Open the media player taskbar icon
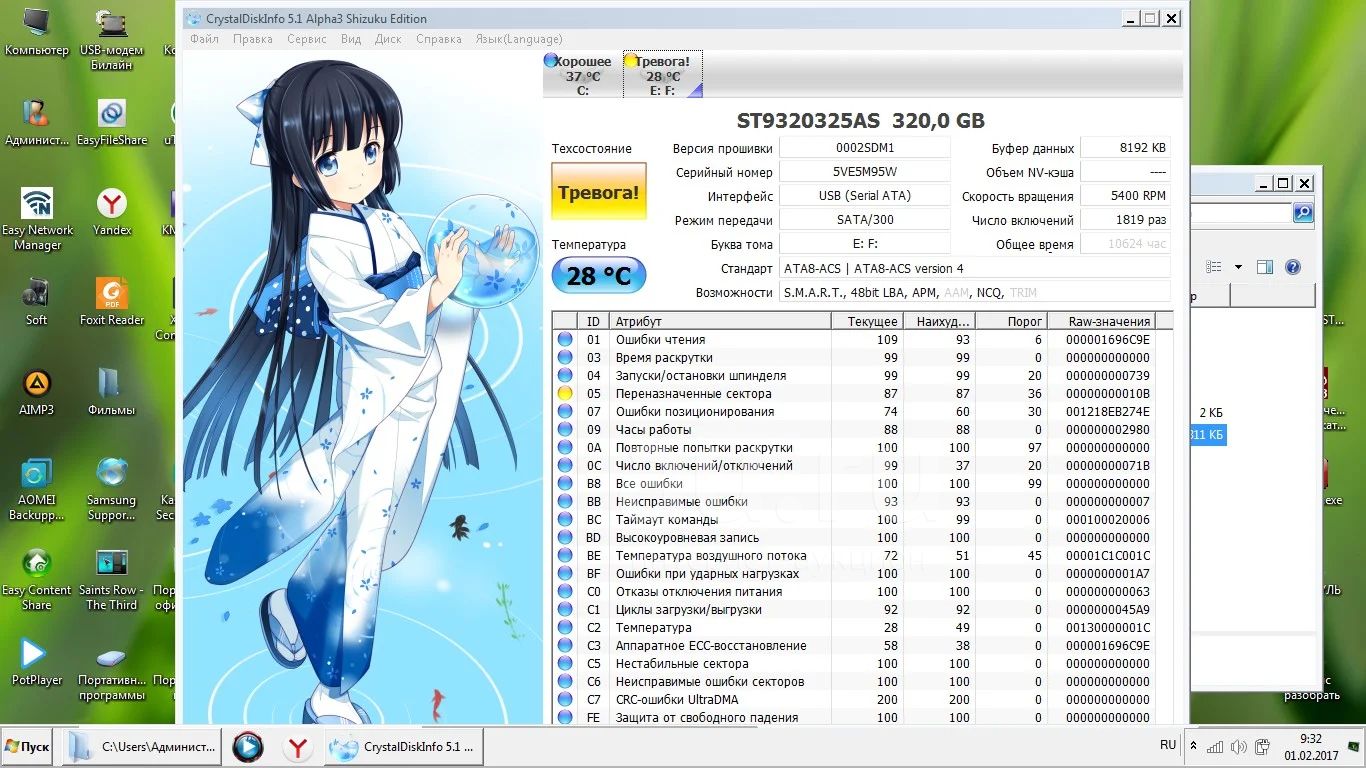The height and width of the screenshot is (768, 1366). pyautogui.click(x=248, y=747)
